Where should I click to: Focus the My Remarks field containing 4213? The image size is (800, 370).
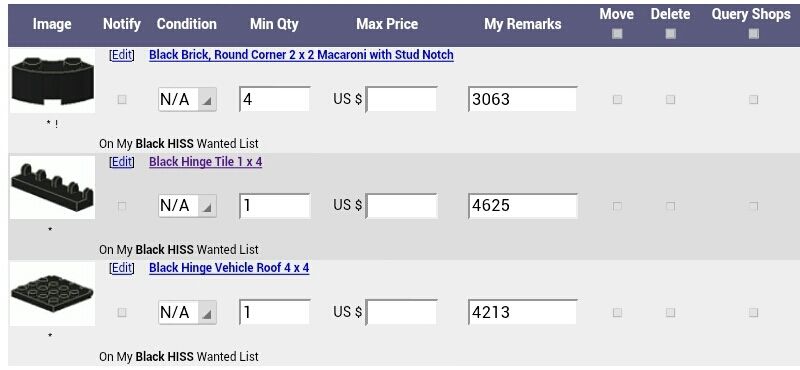coord(522,312)
